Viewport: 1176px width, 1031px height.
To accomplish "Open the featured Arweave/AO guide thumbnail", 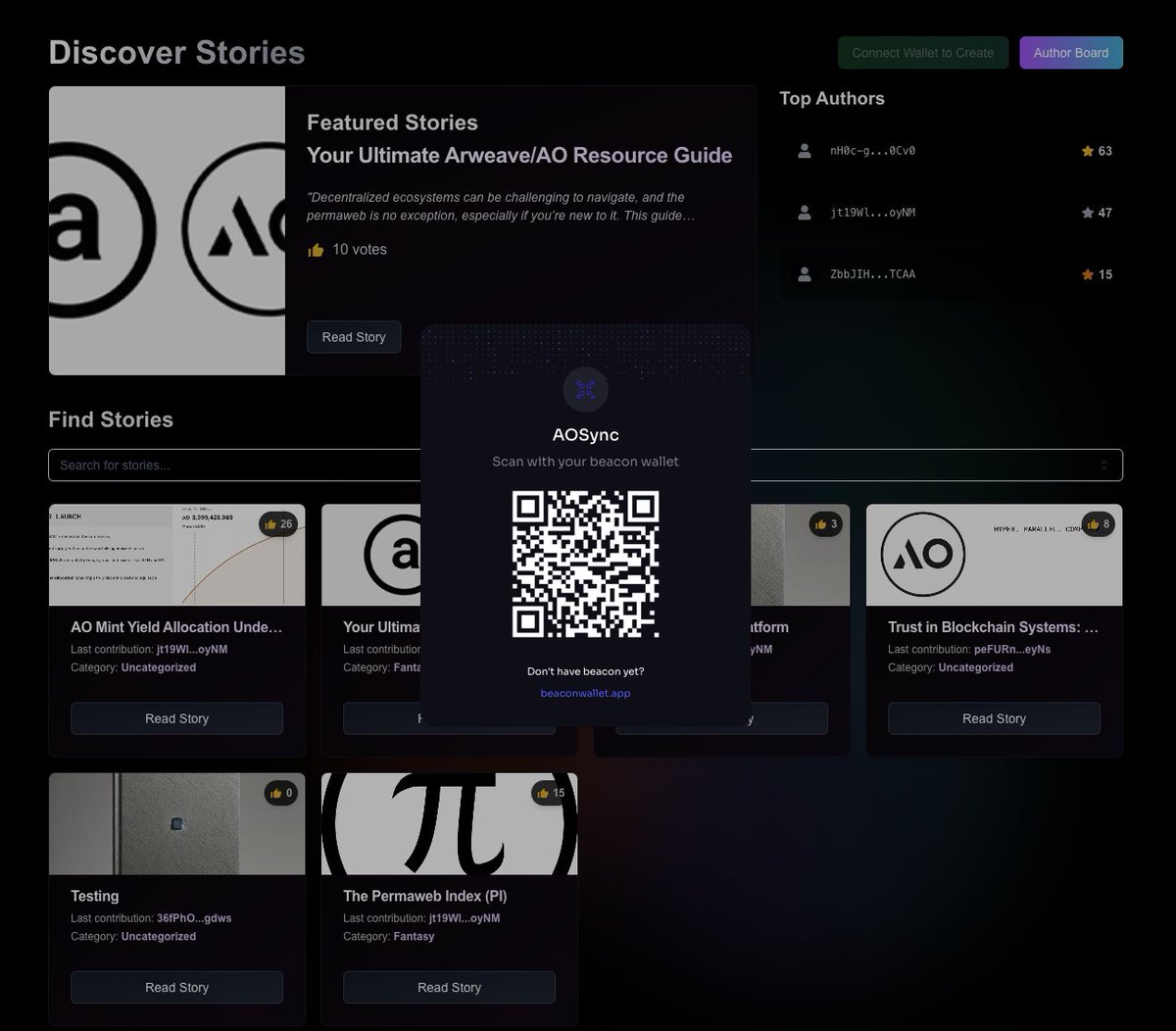I will click(167, 230).
